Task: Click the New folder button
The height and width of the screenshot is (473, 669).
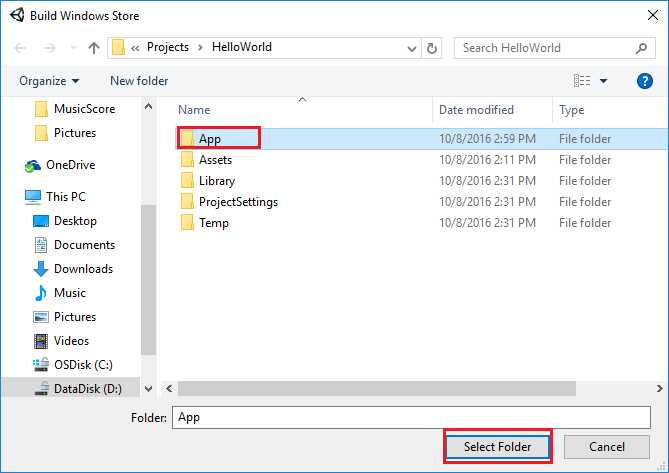Action: [x=139, y=81]
